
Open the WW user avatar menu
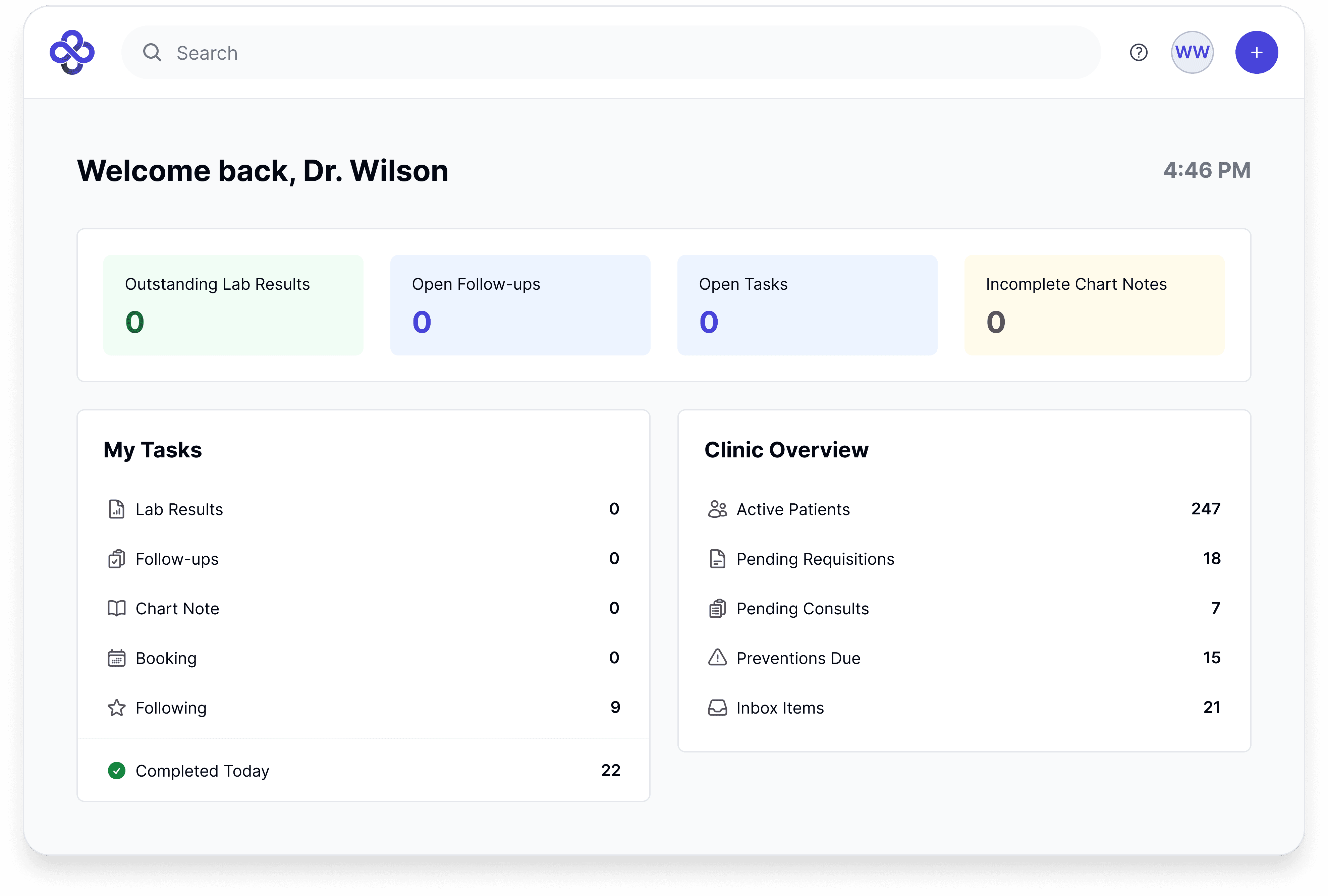click(x=1192, y=53)
